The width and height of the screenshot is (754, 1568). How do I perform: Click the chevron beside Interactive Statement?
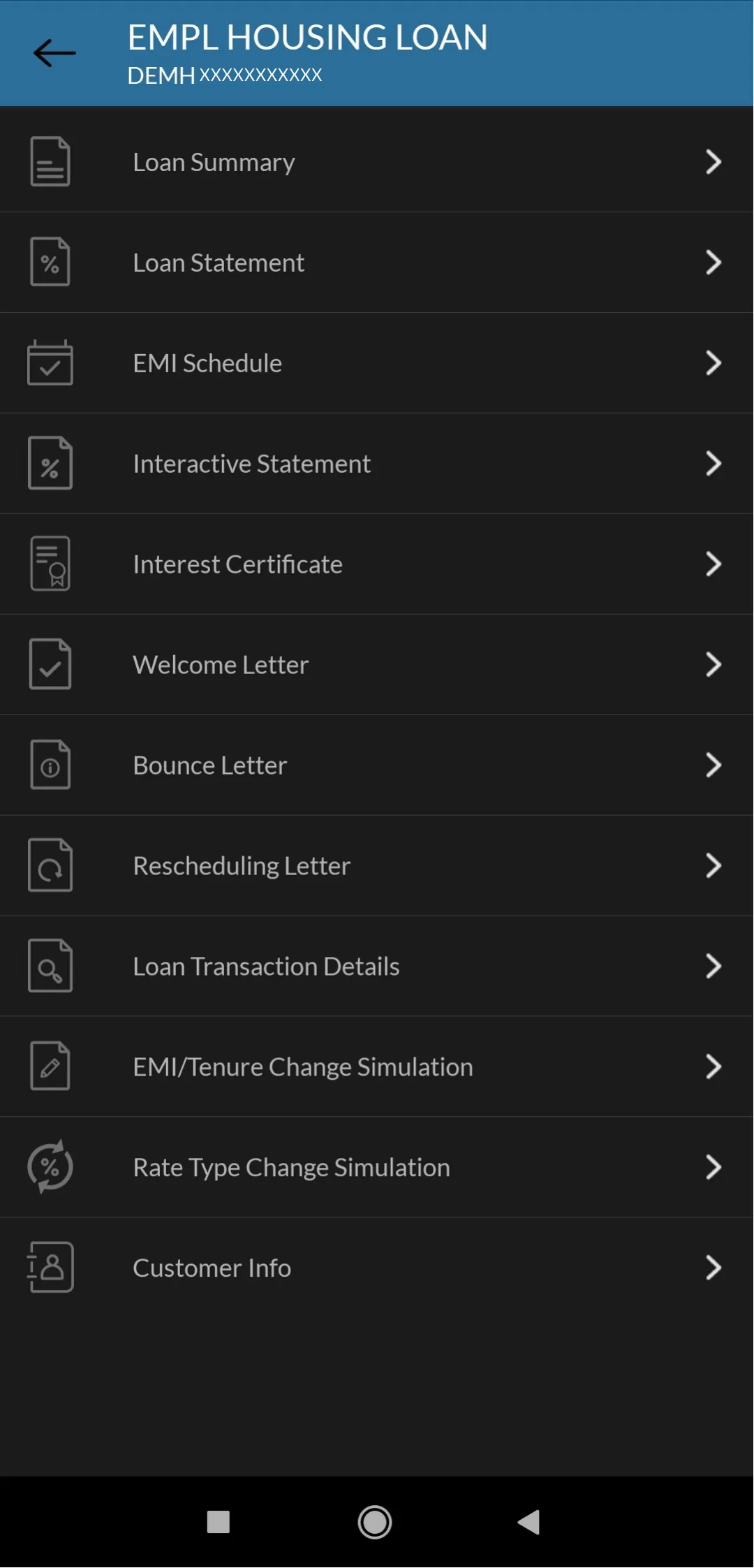pyautogui.click(x=713, y=464)
